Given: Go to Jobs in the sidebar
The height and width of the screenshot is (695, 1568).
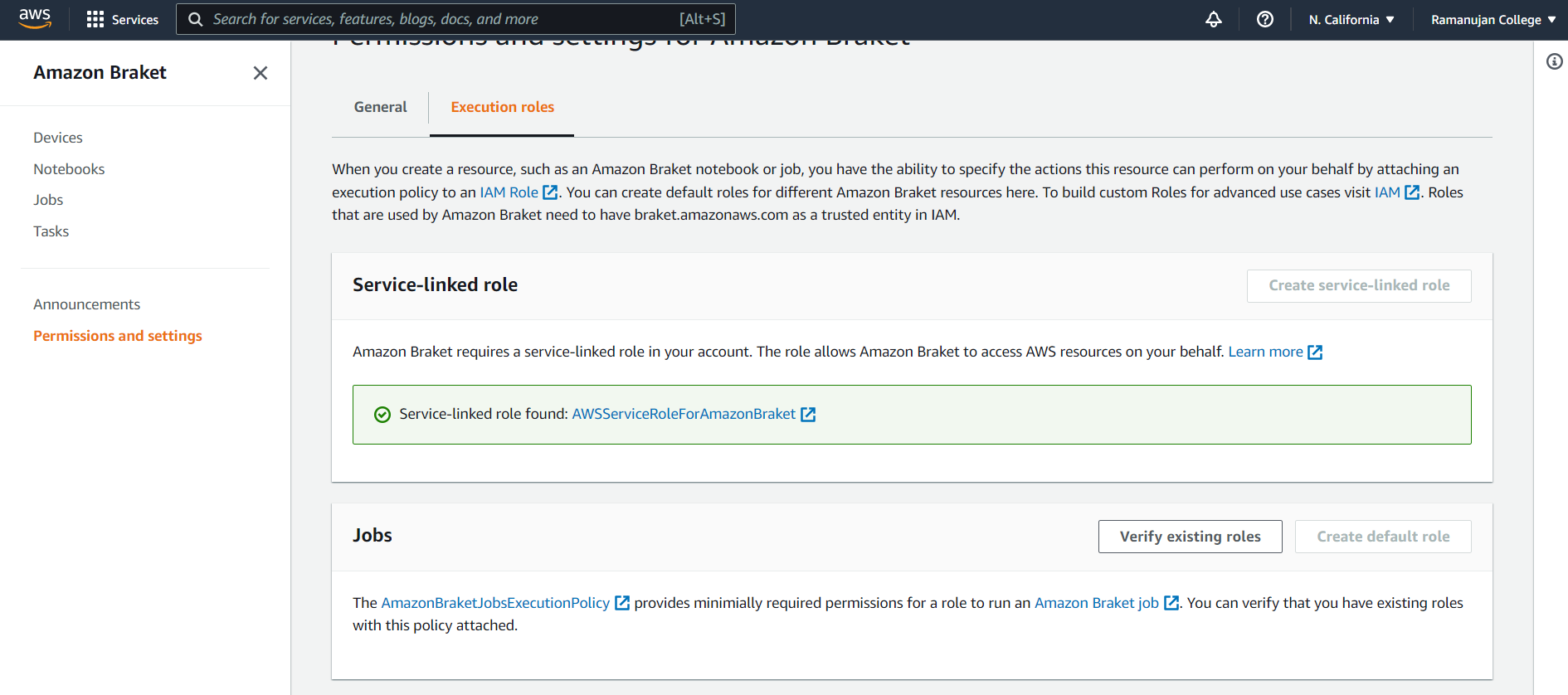Looking at the screenshot, I should point(48,200).
